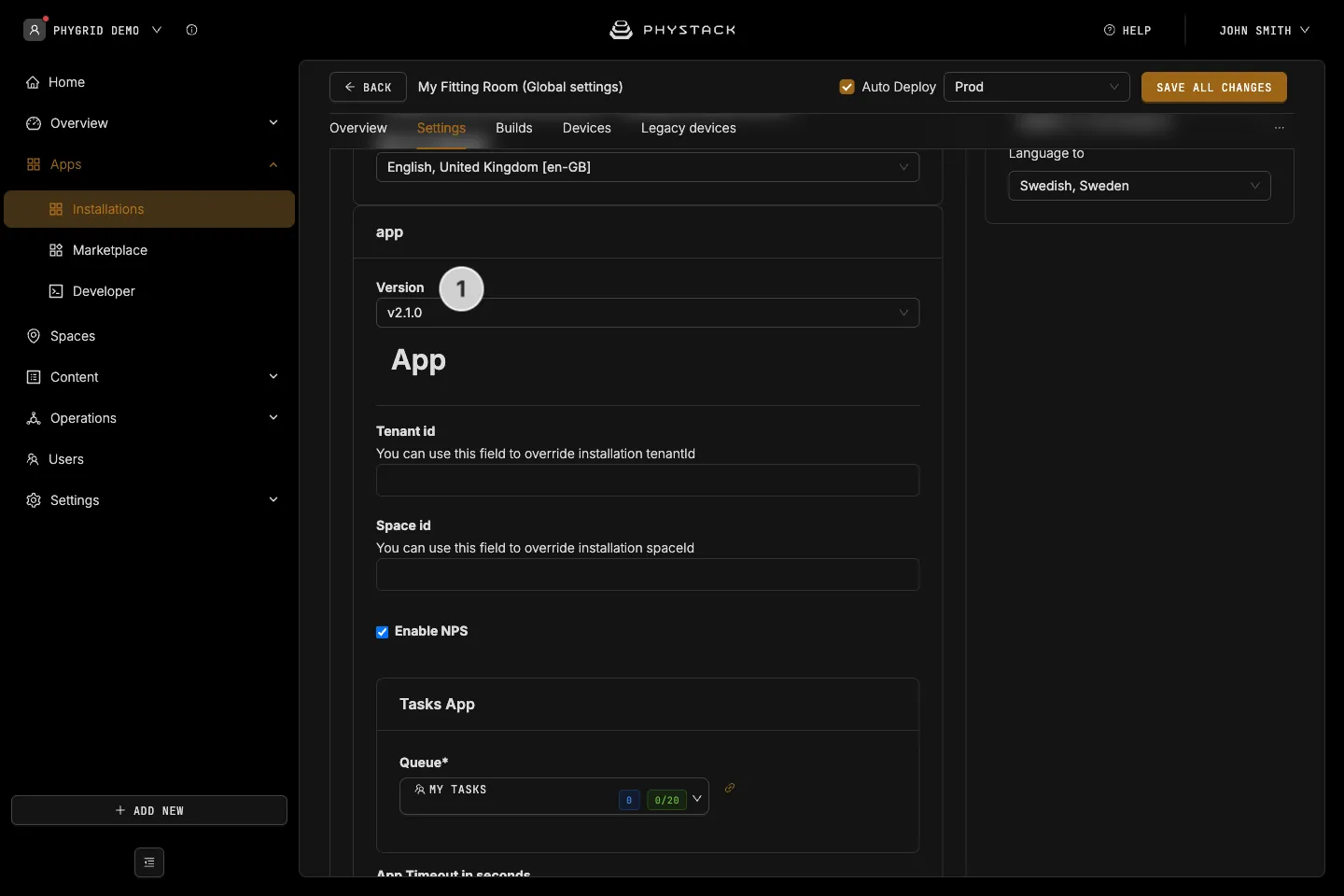1344x896 pixels.
Task: Open Help
Action: click(1127, 30)
